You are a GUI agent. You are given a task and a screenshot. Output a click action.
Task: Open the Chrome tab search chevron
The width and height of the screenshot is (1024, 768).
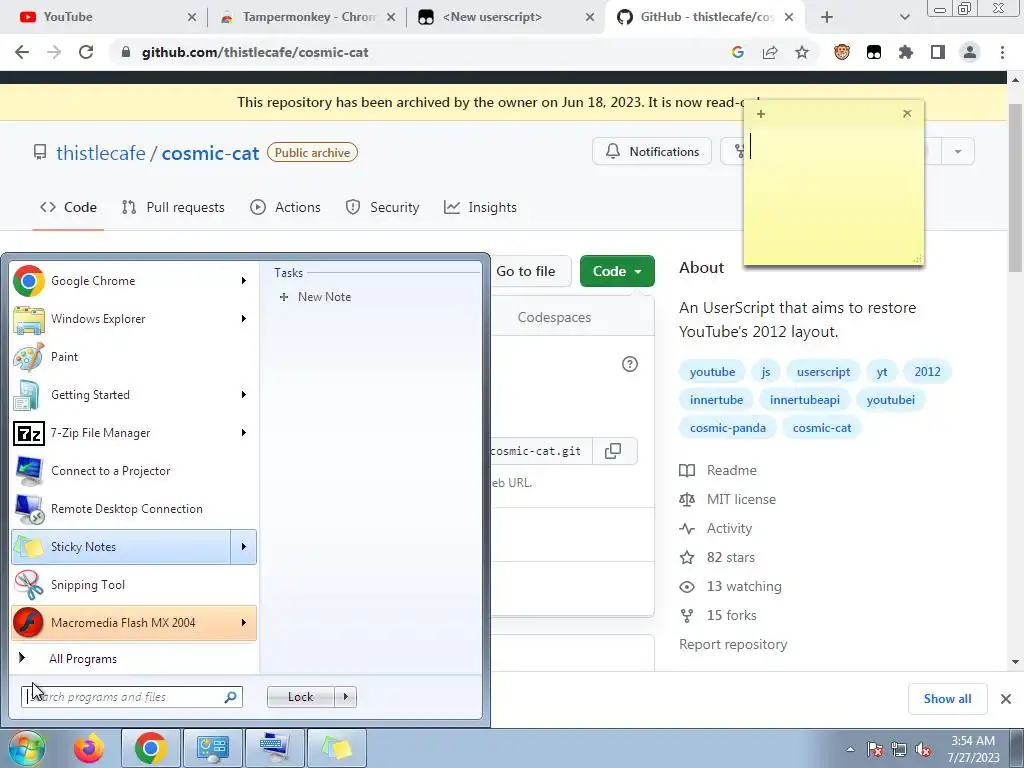904,17
